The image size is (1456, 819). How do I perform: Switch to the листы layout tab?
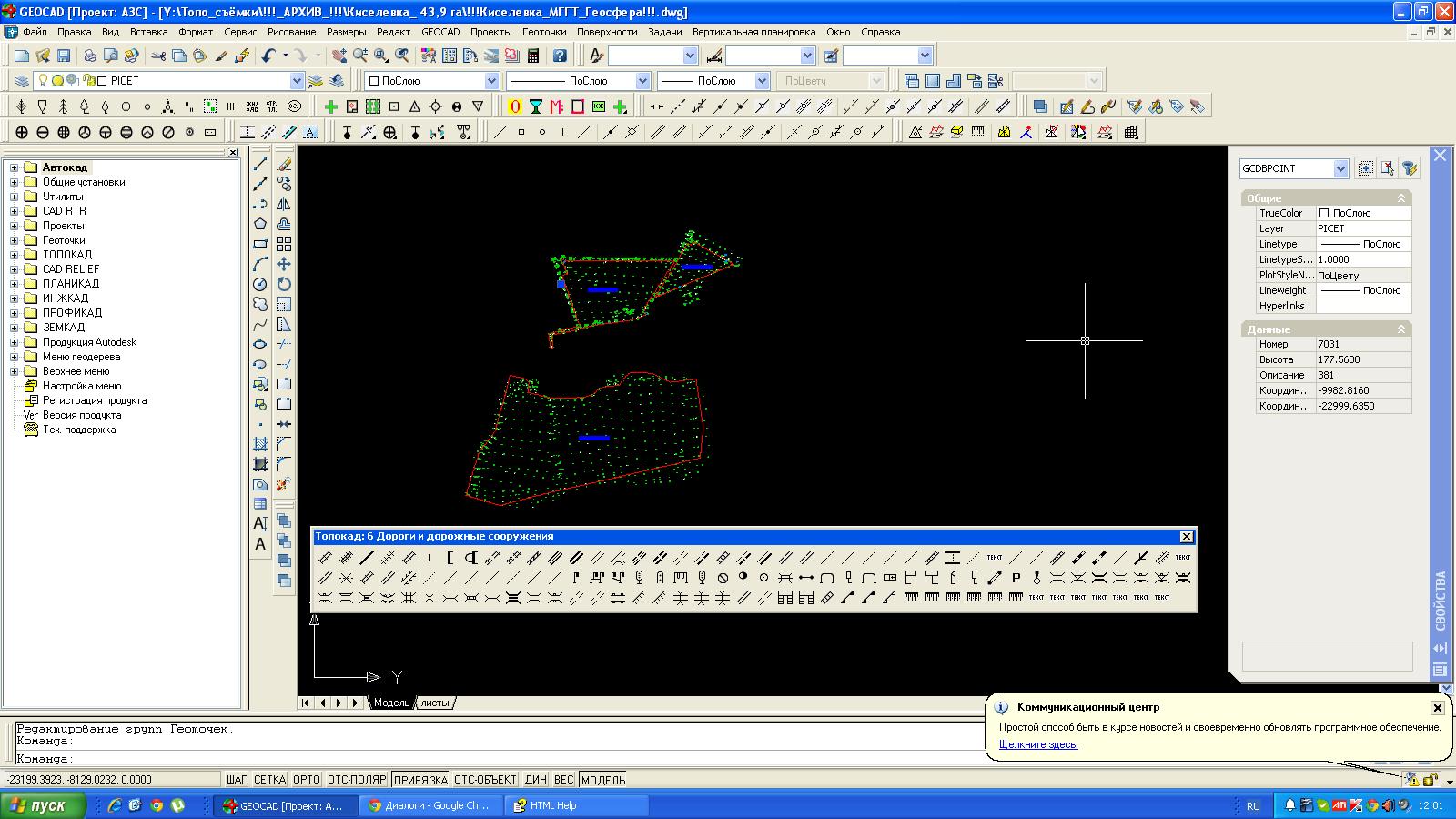435,703
